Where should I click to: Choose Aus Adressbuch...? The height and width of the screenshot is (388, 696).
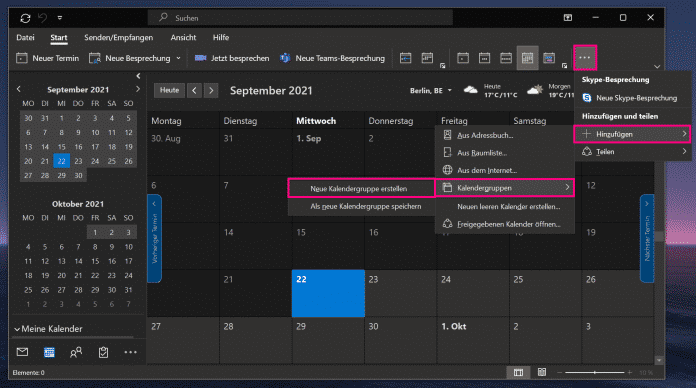(505, 135)
